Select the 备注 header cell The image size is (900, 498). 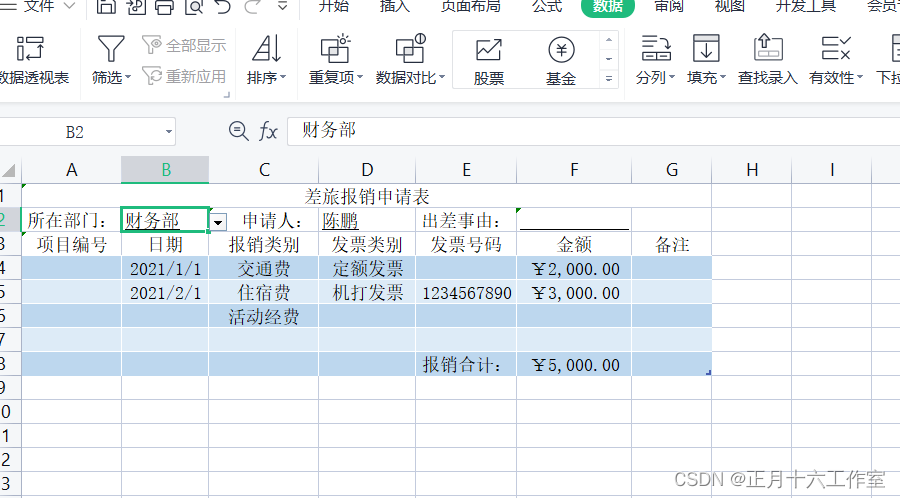coord(672,244)
